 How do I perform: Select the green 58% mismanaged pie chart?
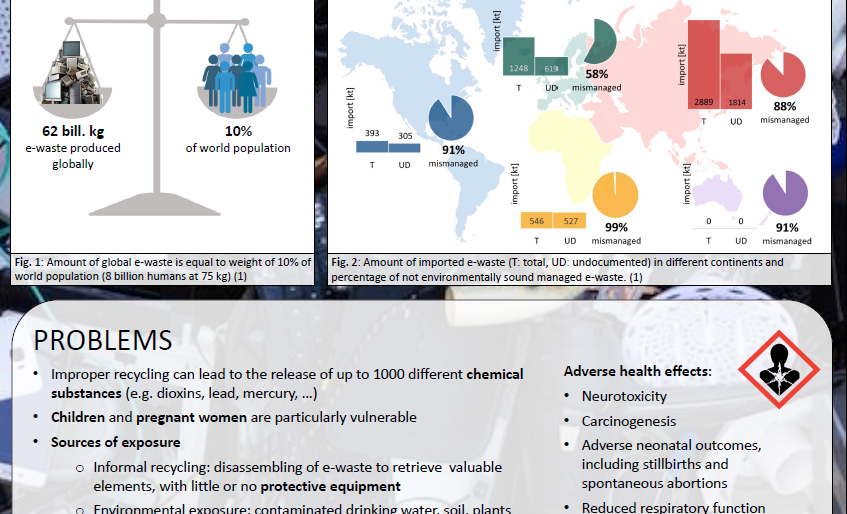[x=601, y=41]
